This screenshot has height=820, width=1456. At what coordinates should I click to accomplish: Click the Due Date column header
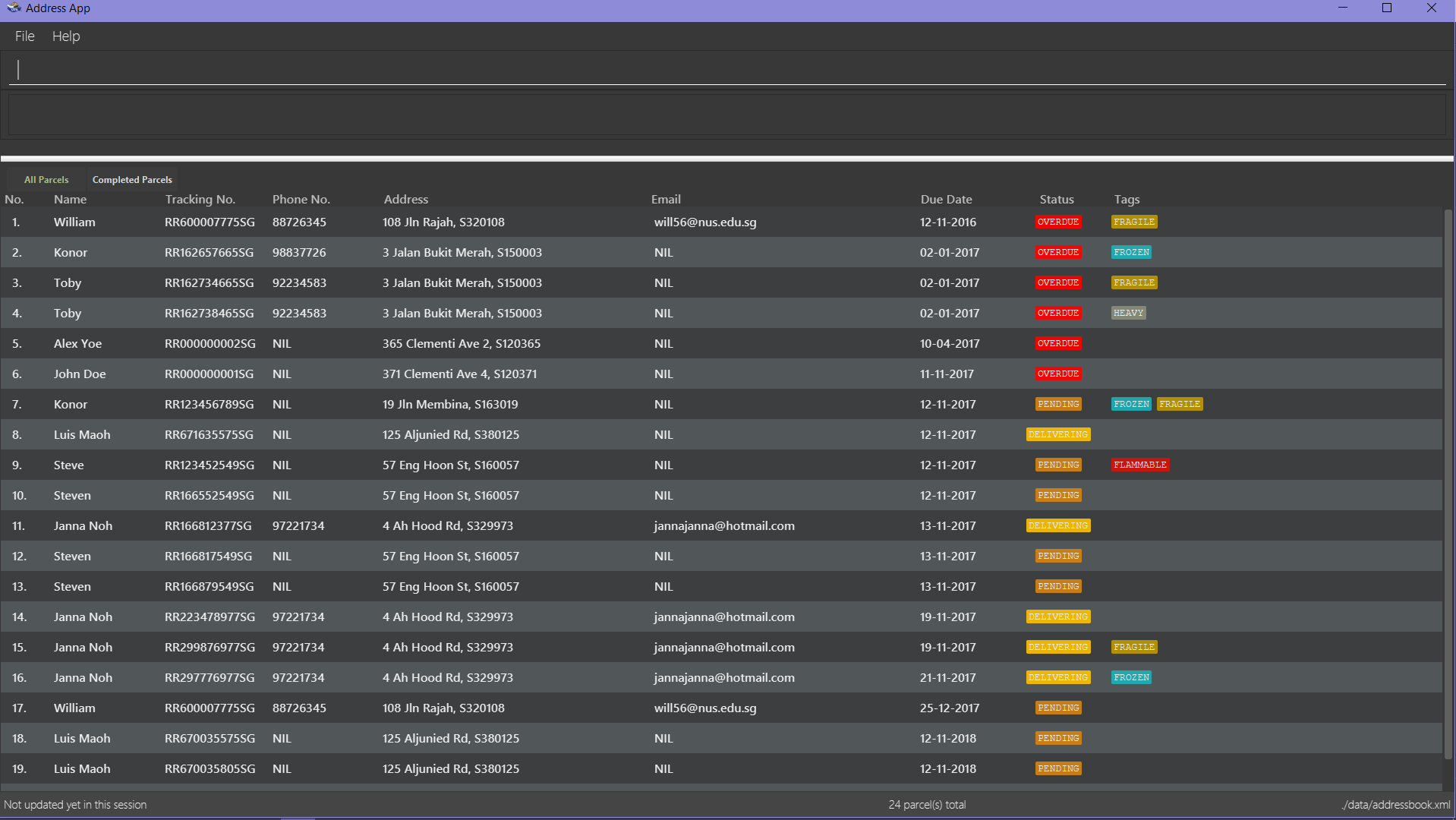pyautogui.click(x=947, y=200)
